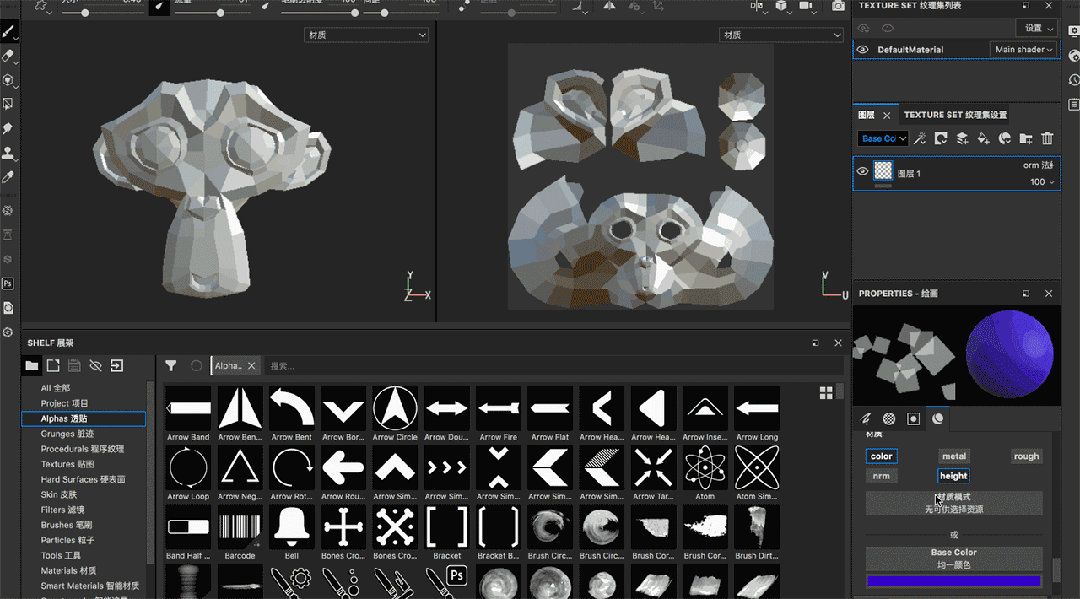Open the layer blend mode dropdown
The width and height of the screenshot is (1080, 599).
pyautogui.click(x=1038, y=165)
